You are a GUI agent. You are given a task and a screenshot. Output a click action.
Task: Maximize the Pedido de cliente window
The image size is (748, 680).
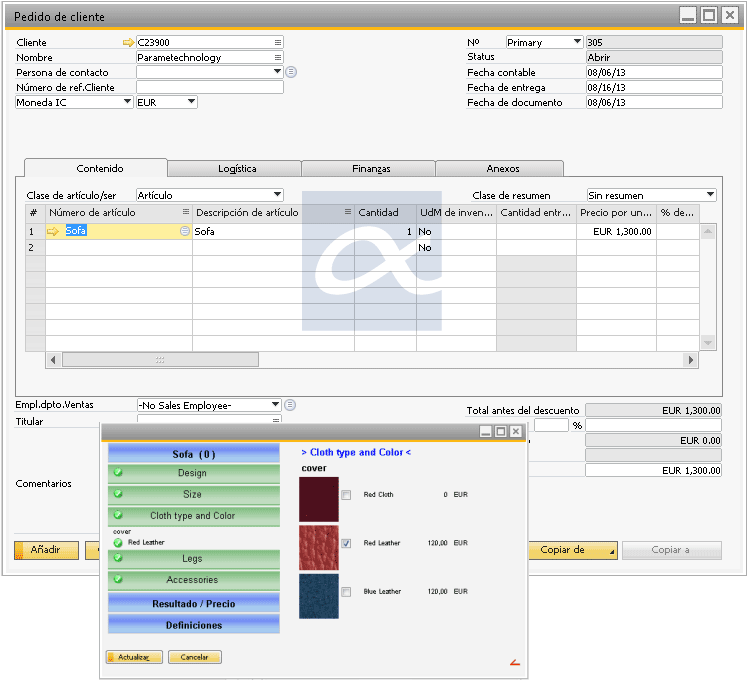point(709,16)
